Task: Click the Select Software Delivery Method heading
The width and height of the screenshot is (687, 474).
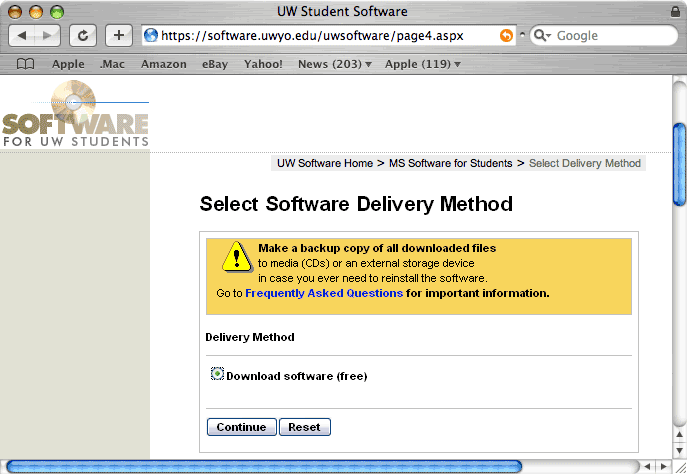Action: [356, 204]
